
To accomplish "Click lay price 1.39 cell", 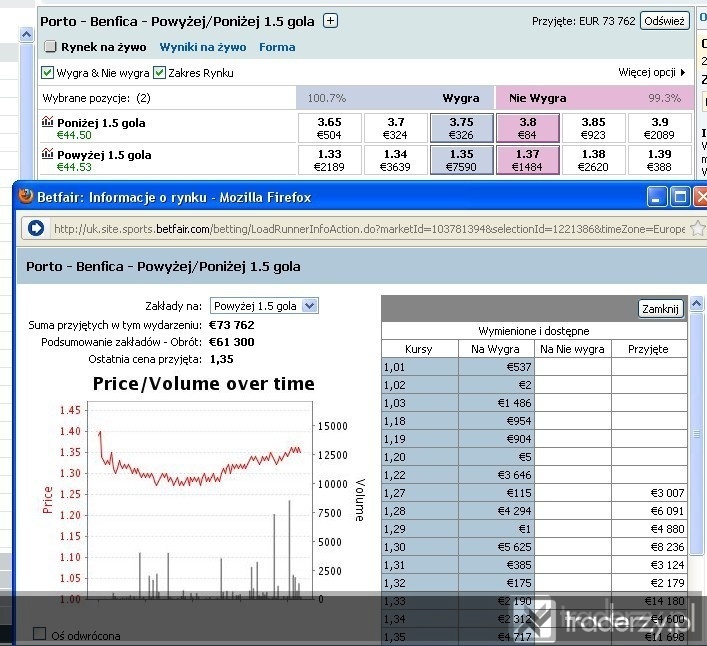I will tap(660, 160).
